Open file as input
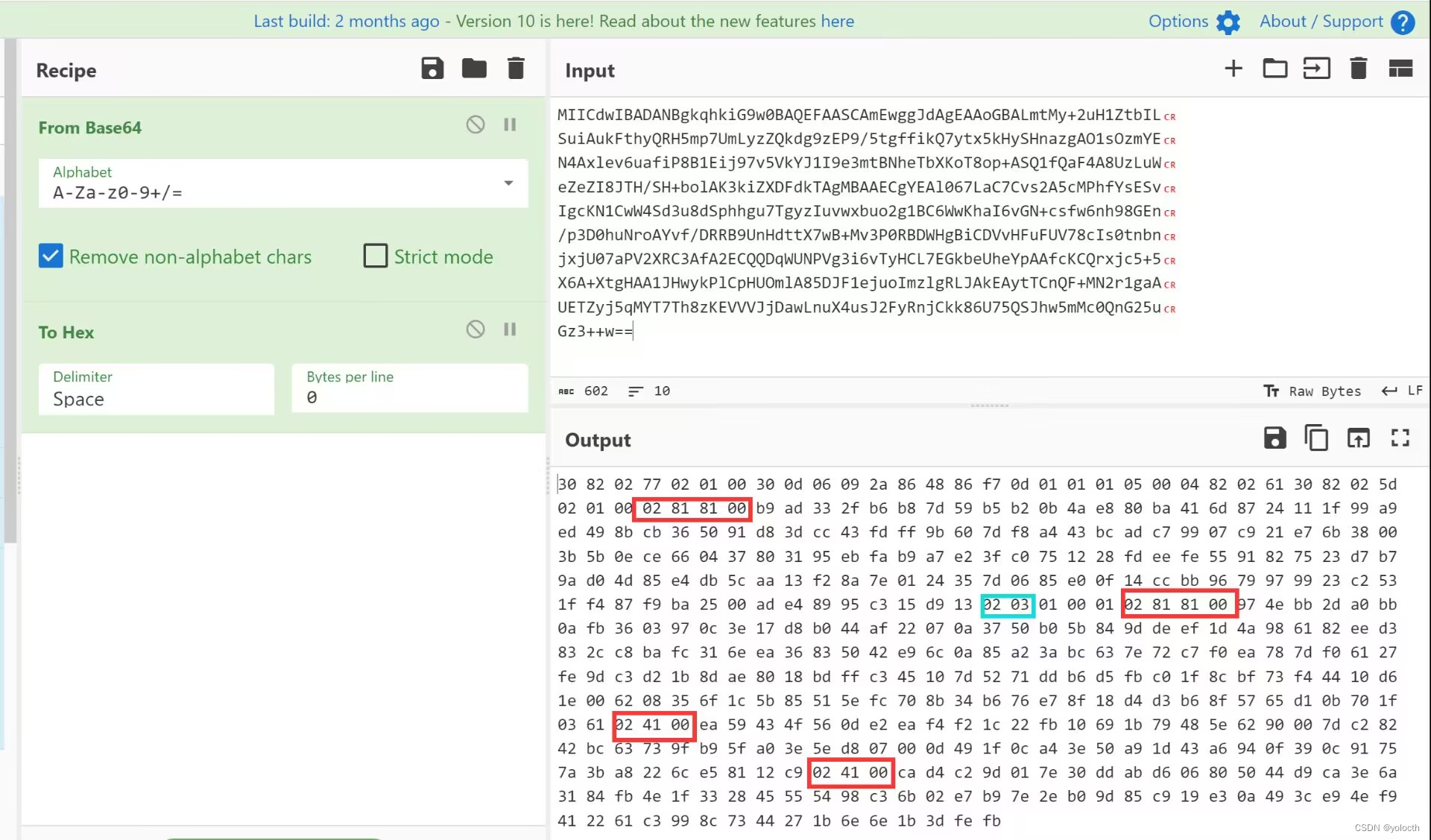Viewport: 1431px width, 840px height. (1317, 69)
